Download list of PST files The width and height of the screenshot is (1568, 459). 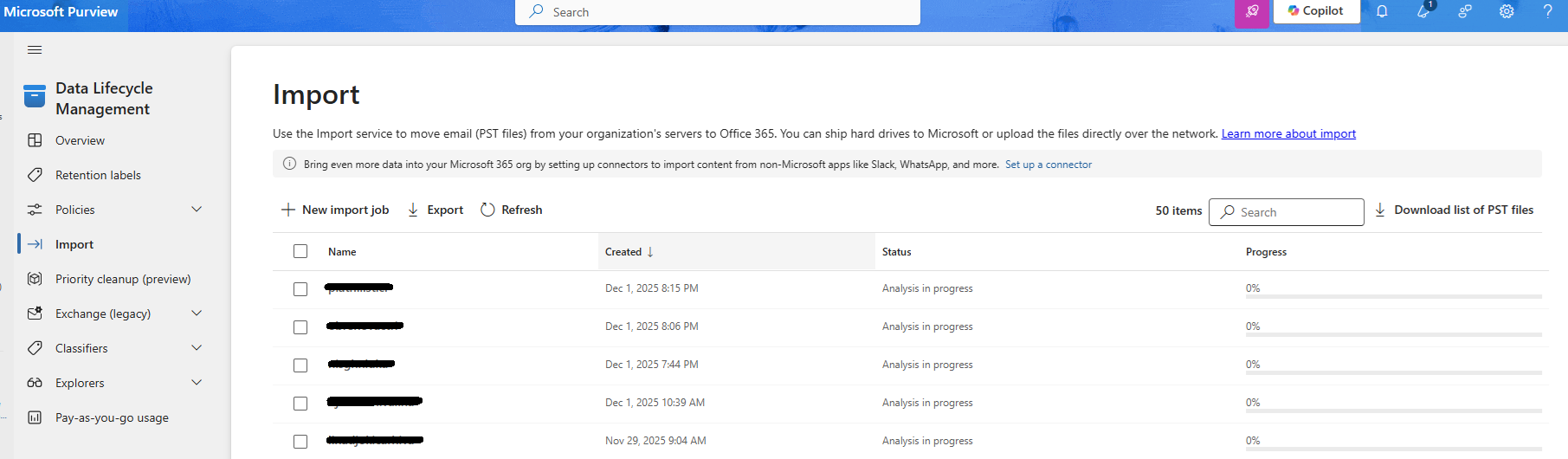tap(1454, 210)
